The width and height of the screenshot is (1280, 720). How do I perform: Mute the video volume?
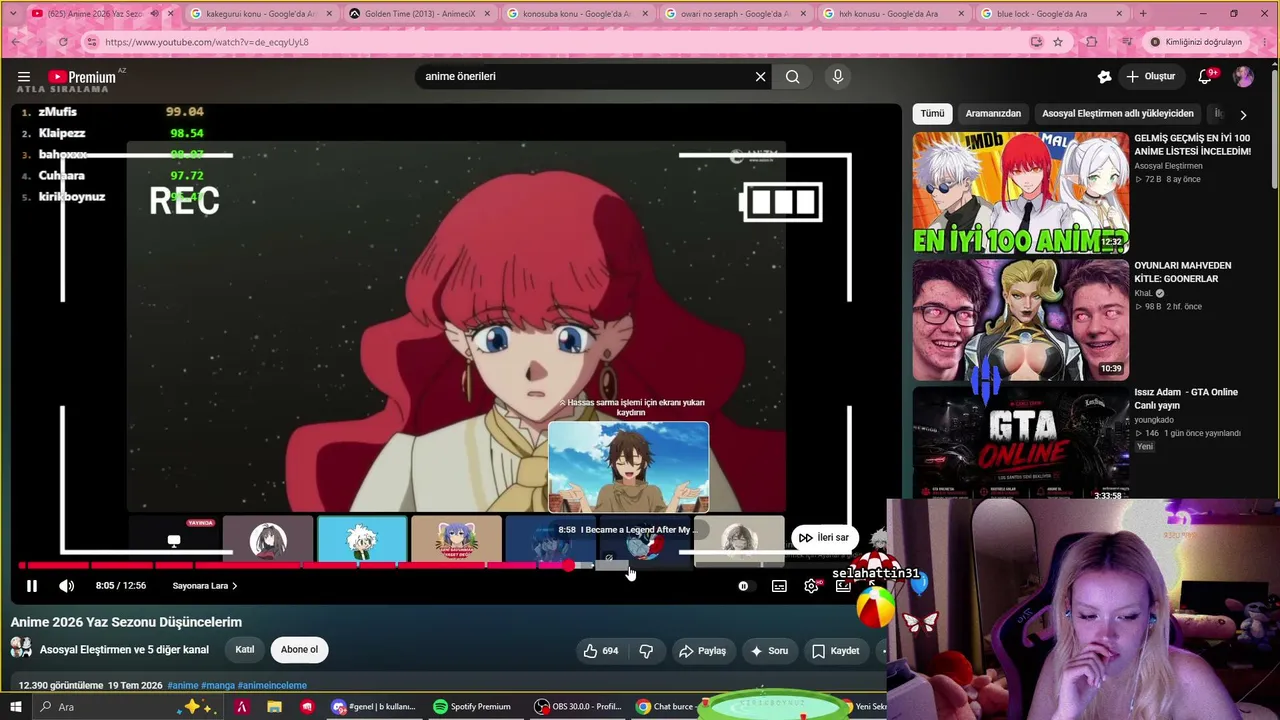66,586
